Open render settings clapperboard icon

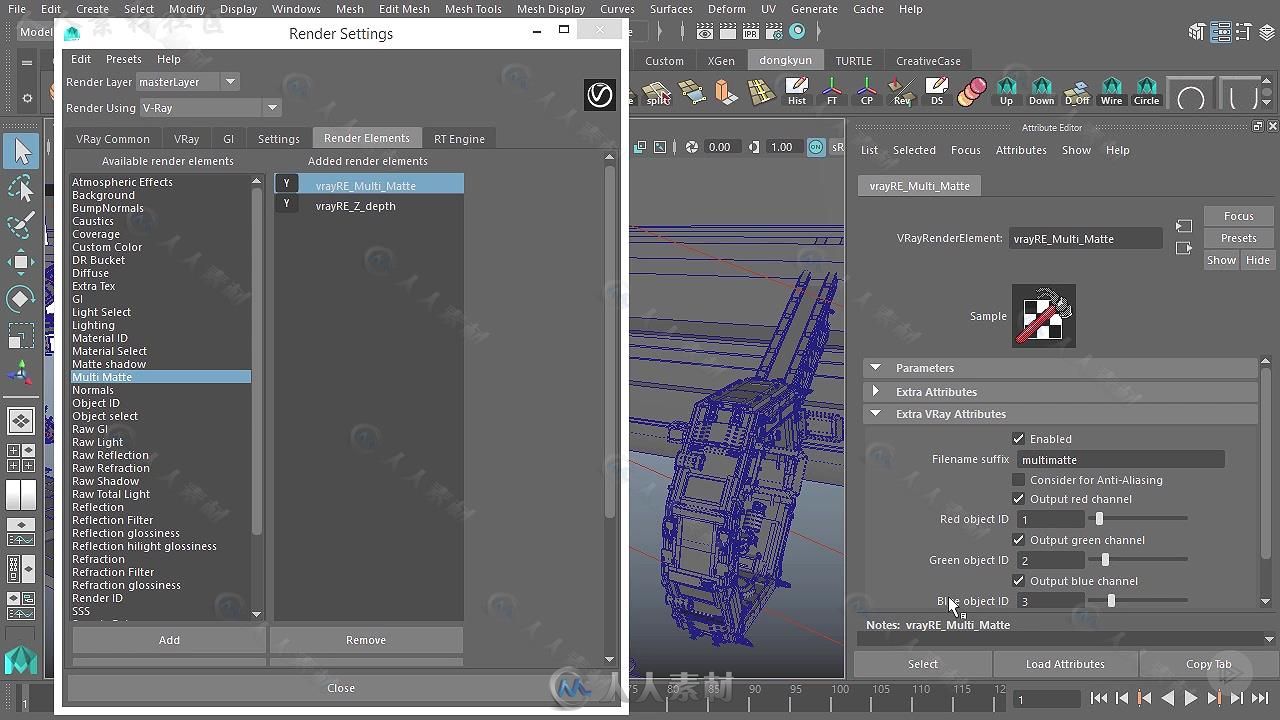click(x=774, y=32)
